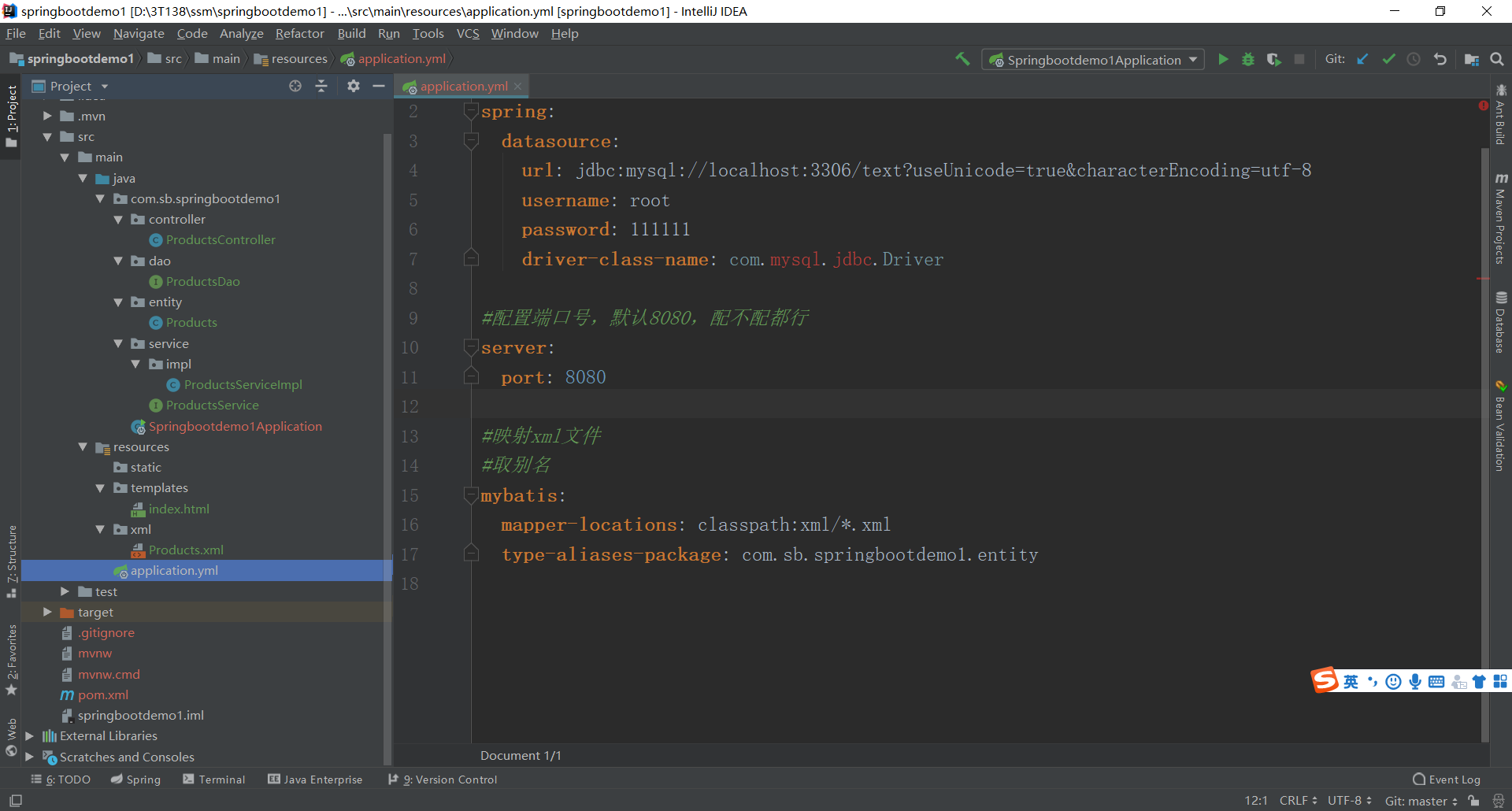Open the Event Log
Screen dimensions: 1512x811
click(1447, 780)
